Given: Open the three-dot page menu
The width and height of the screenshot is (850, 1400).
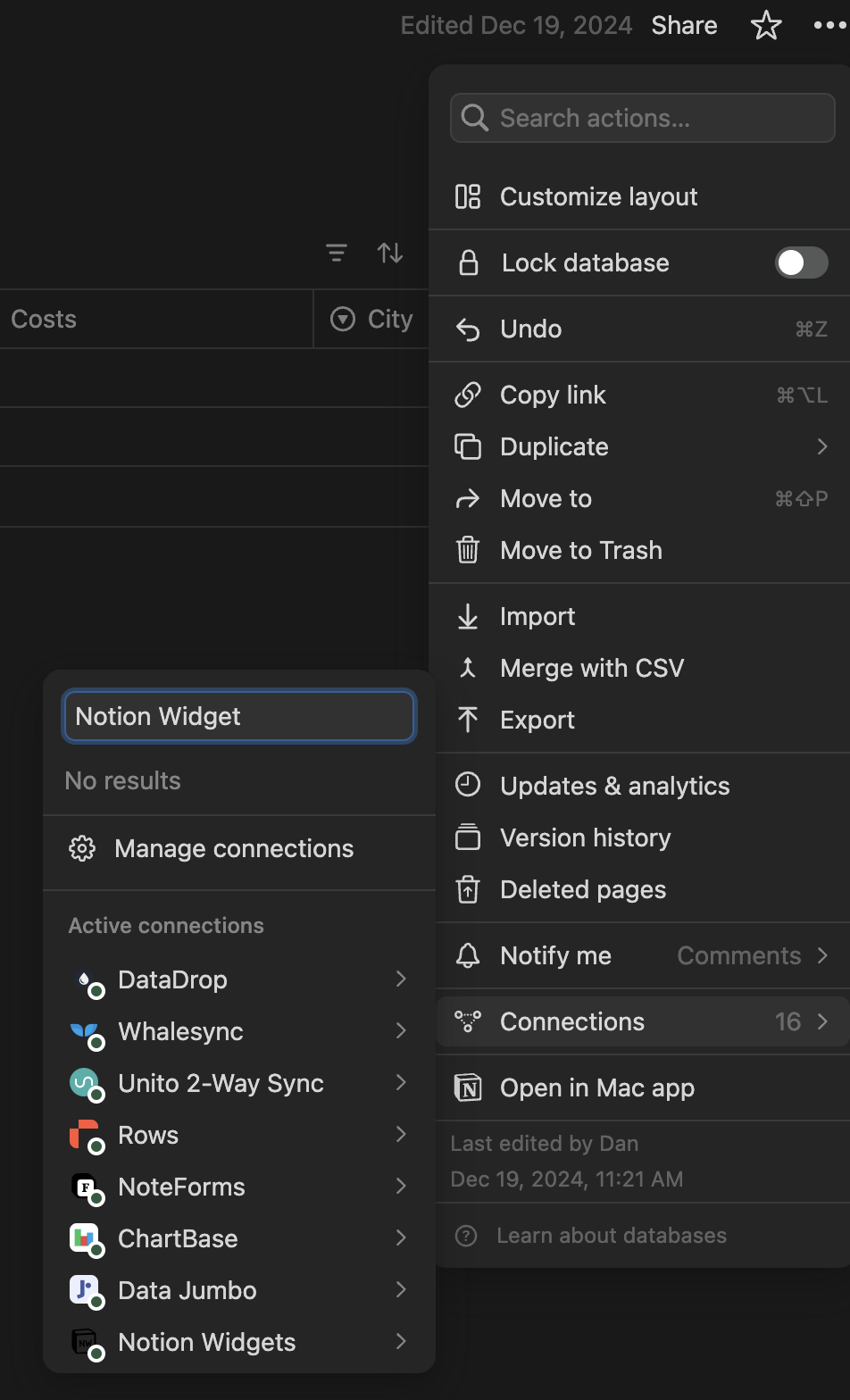Looking at the screenshot, I should click(829, 26).
